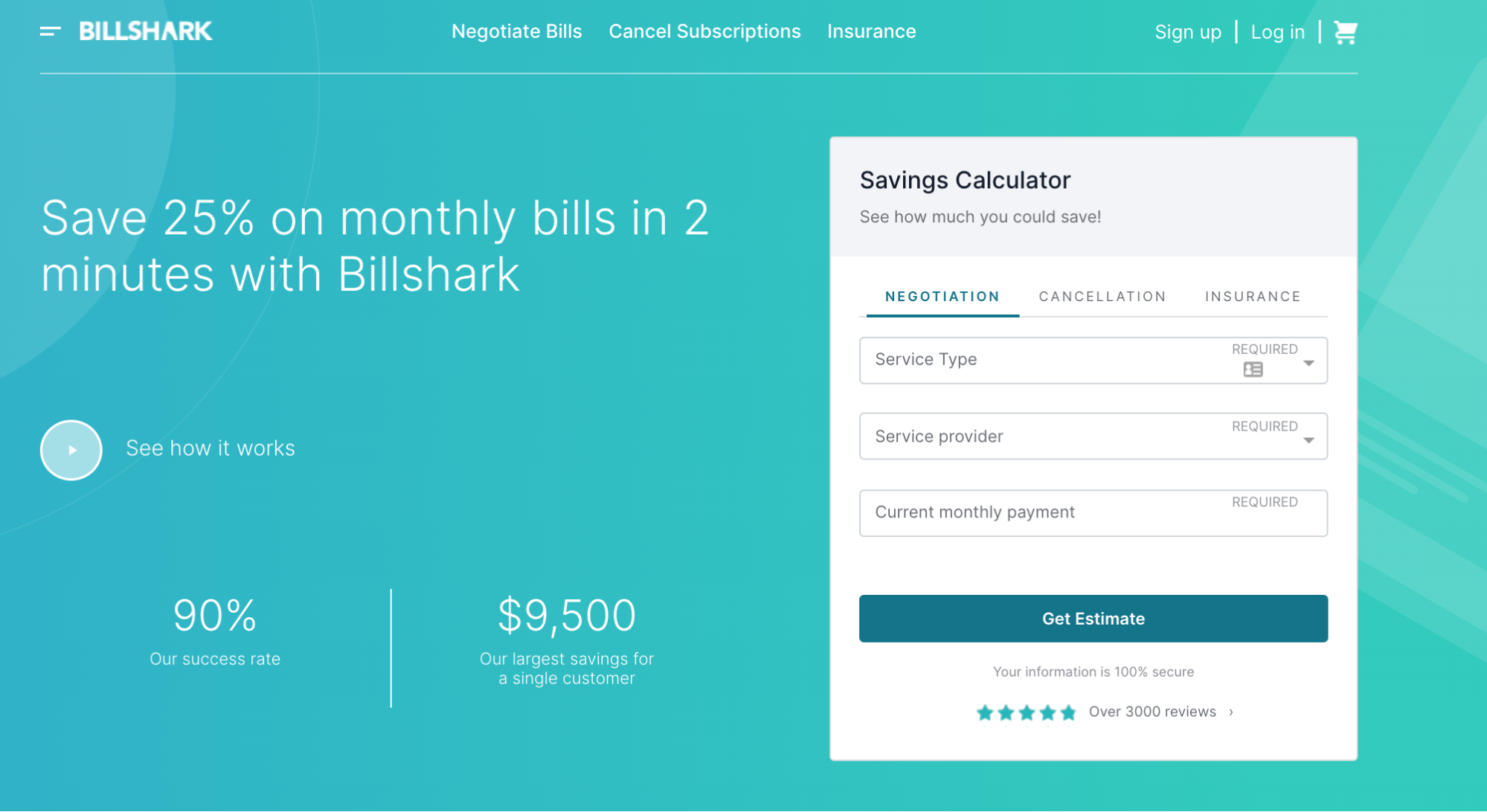Image resolution: width=1487 pixels, height=812 pixels.
Task: Select the Negotiation tab
Action: tap(942, 297)
